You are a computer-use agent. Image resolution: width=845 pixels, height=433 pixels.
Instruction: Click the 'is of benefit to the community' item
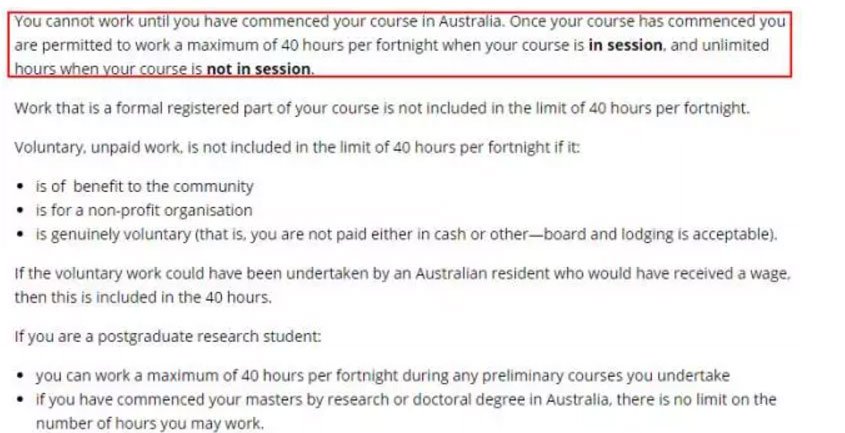coord(144,187)
